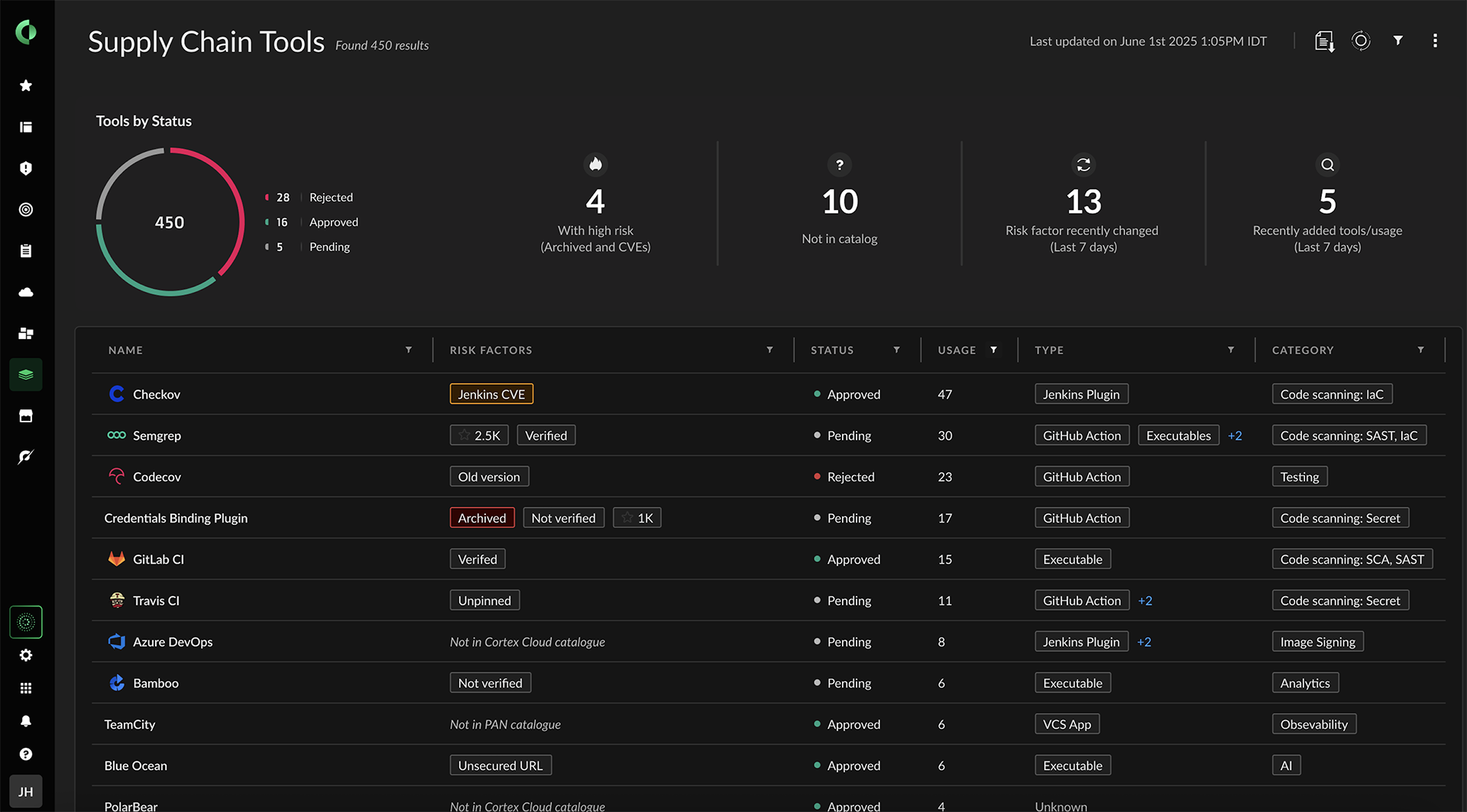The image size is (1467, 812).
Task: Open the settings gear in sidebar
Action: click(x=26, y=655)
